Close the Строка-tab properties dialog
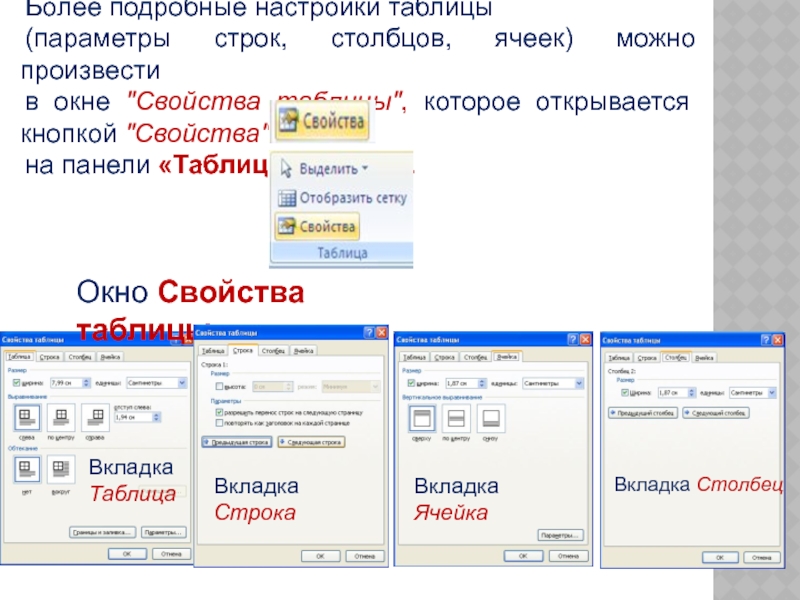The width and height of the screenshot is (800, 600). (382, 333)
